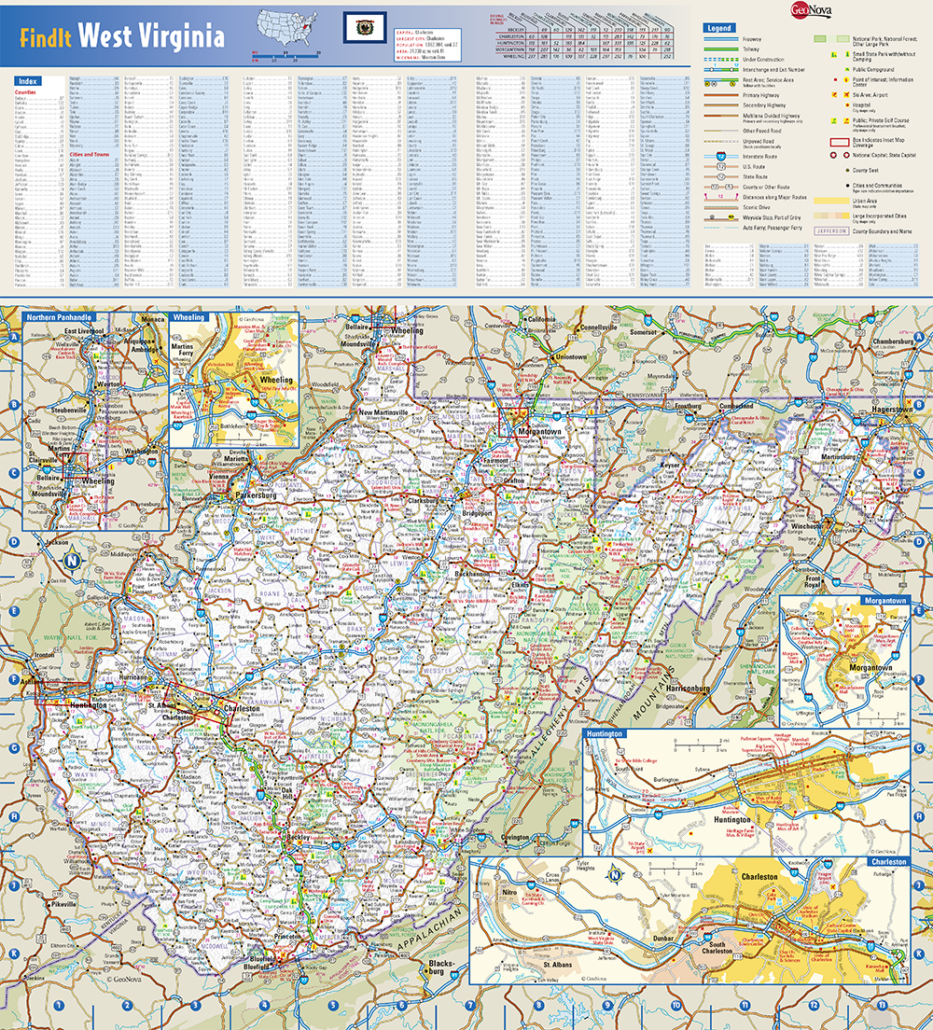The image size is (933, 1030).
Task: Click grid letter F marker on right edge
Action: 917,678
